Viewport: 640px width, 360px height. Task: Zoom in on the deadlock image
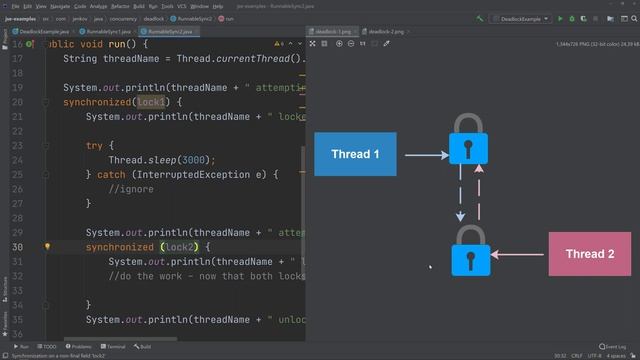click(x=339, y=44)
